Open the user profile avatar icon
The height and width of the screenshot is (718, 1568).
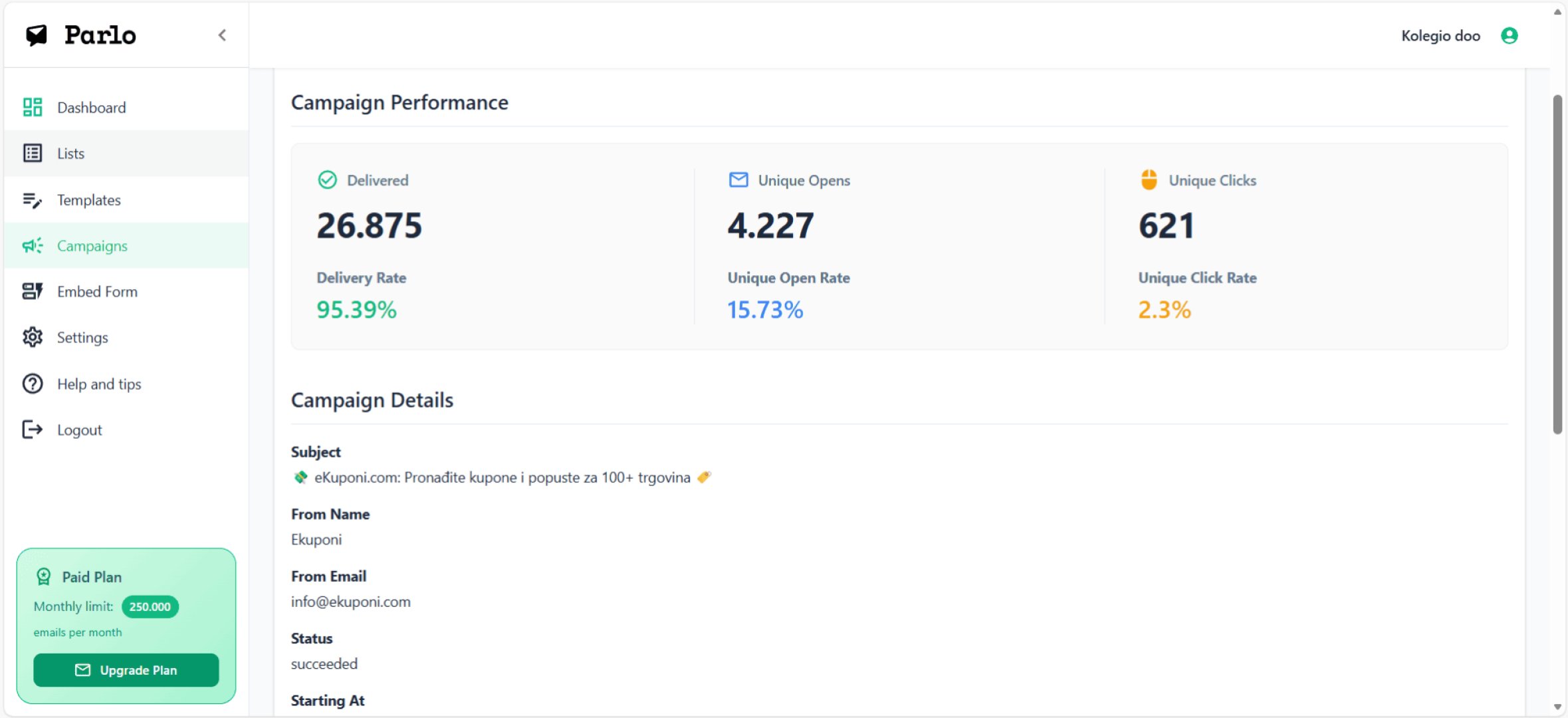click(1509, 35)
